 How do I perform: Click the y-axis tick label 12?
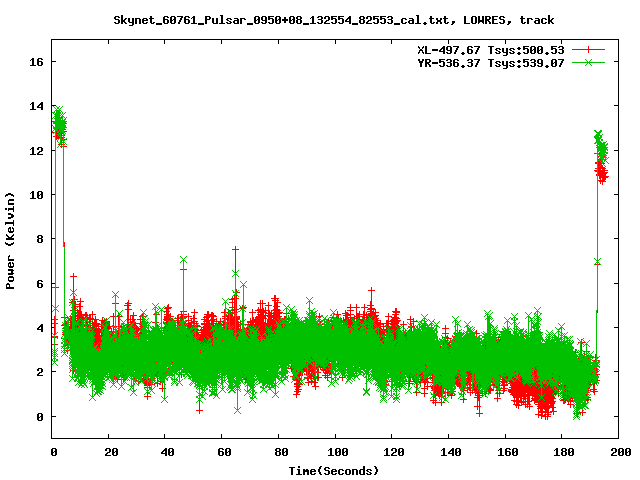(36, 151)
